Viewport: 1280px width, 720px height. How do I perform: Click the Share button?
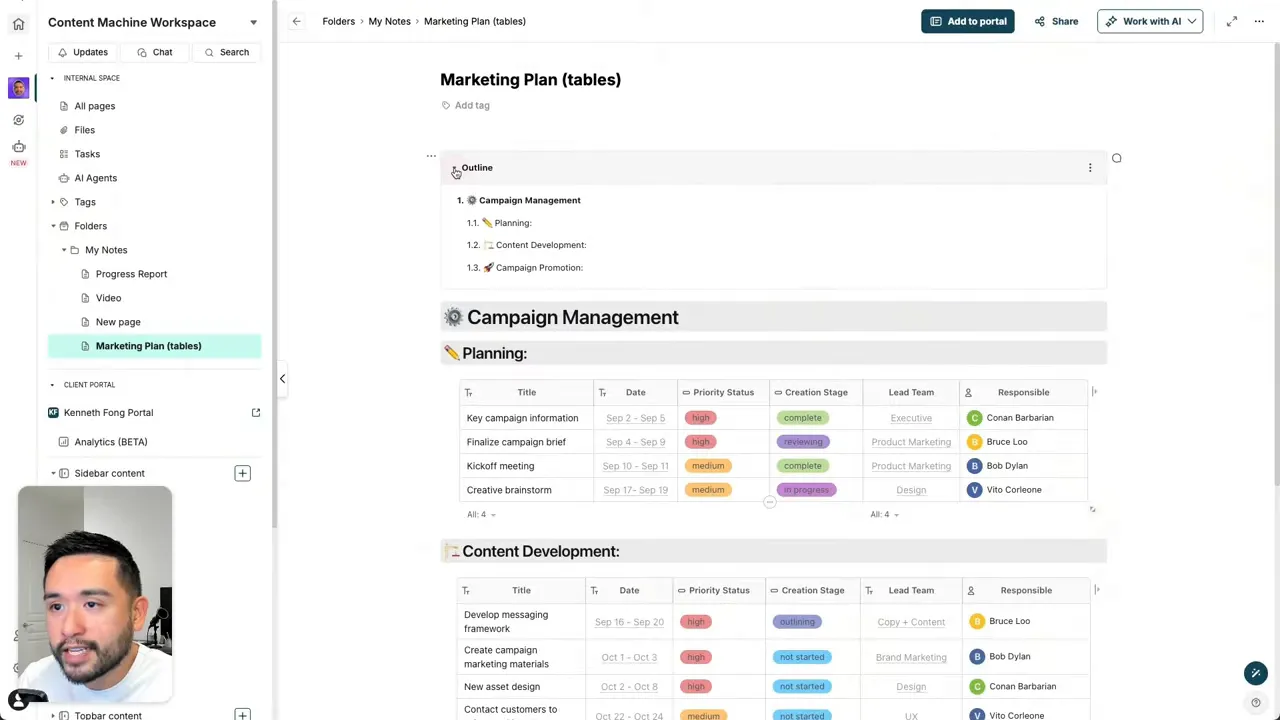(x=1056, y=21)
